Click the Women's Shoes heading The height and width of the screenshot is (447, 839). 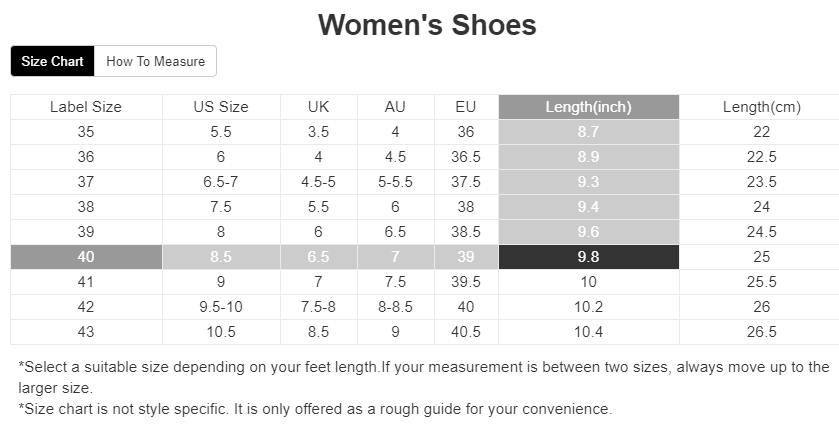point(427,25)
